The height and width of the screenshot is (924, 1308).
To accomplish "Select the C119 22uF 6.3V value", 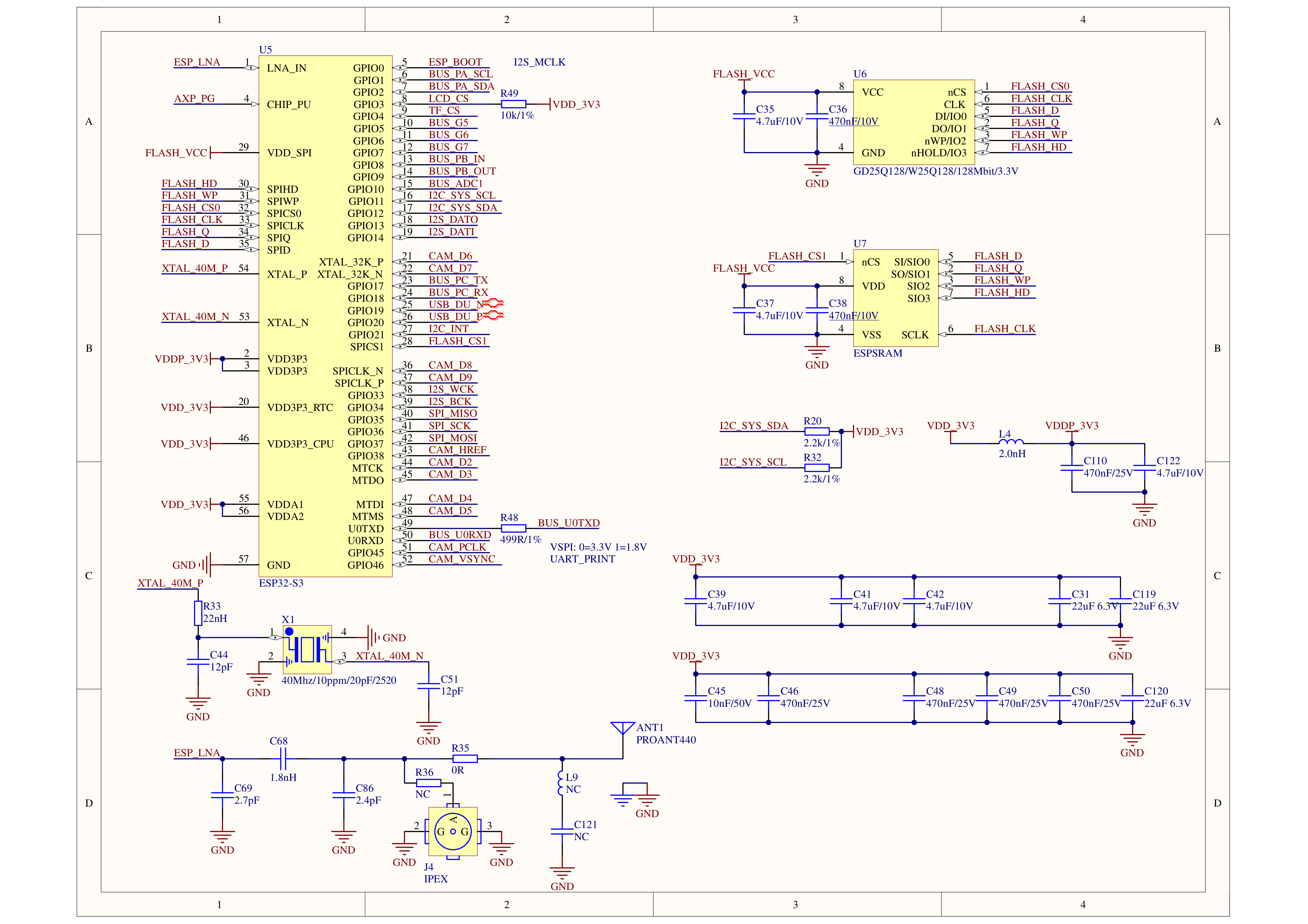I will coord(1155,606).
